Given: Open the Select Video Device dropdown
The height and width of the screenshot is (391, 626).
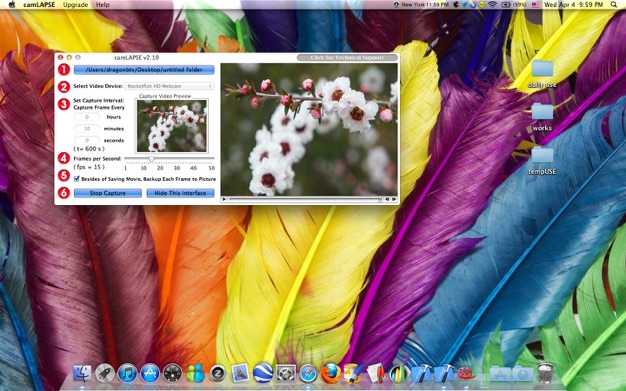Looking at the screenshot, I should [x=170, y=86].
